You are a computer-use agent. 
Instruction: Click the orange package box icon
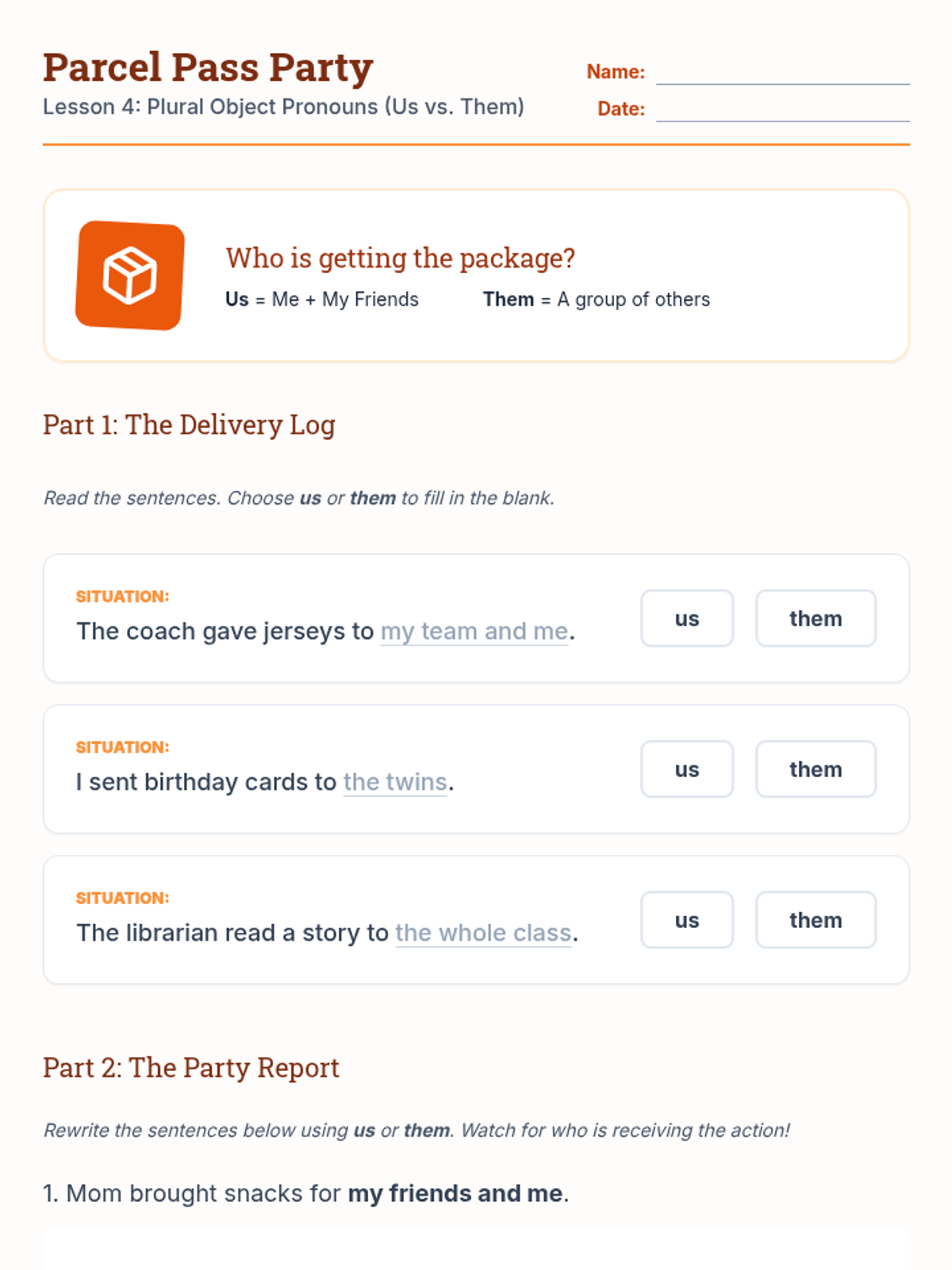click(130, 275)
